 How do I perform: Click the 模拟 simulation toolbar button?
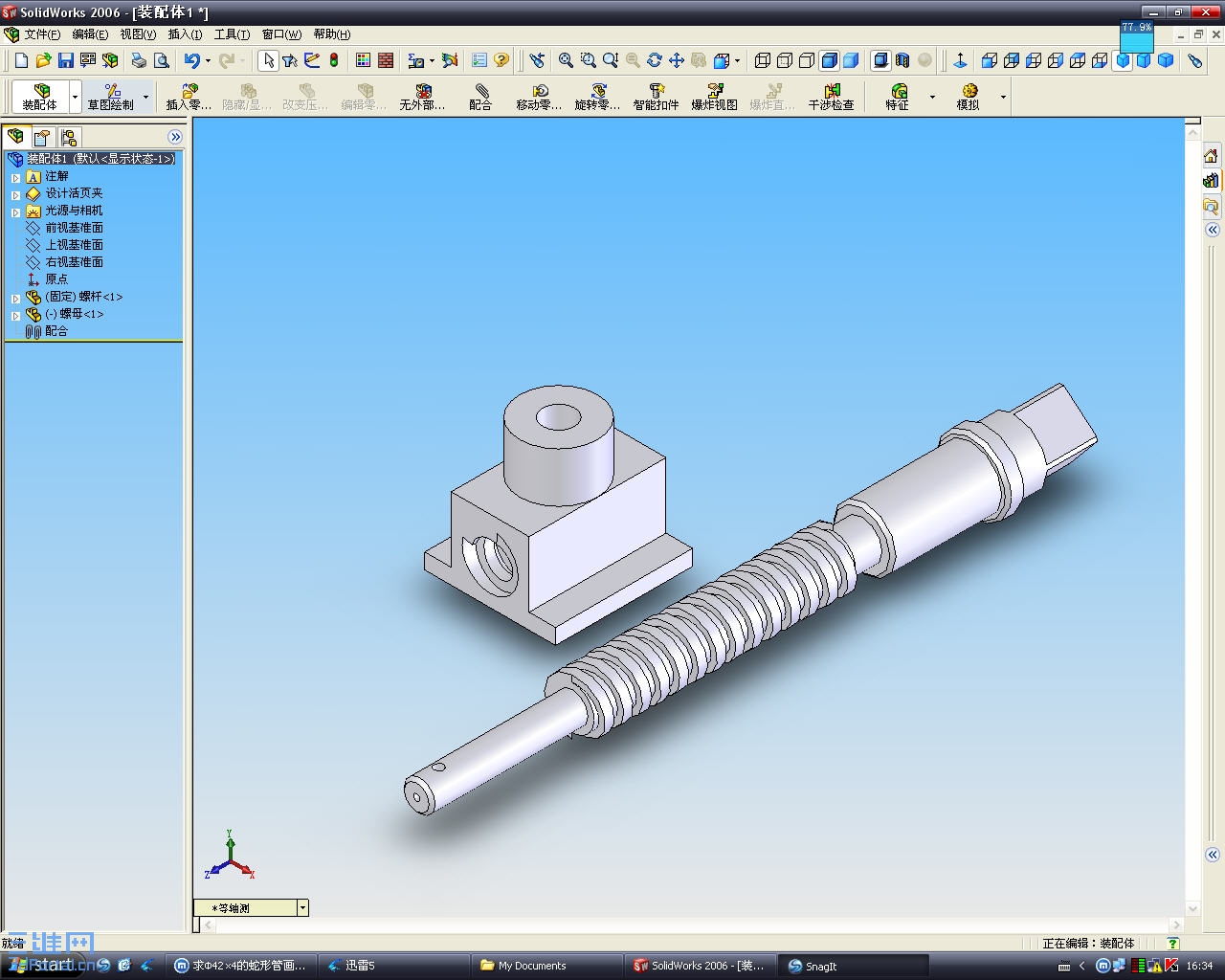(x=969, y=97)
